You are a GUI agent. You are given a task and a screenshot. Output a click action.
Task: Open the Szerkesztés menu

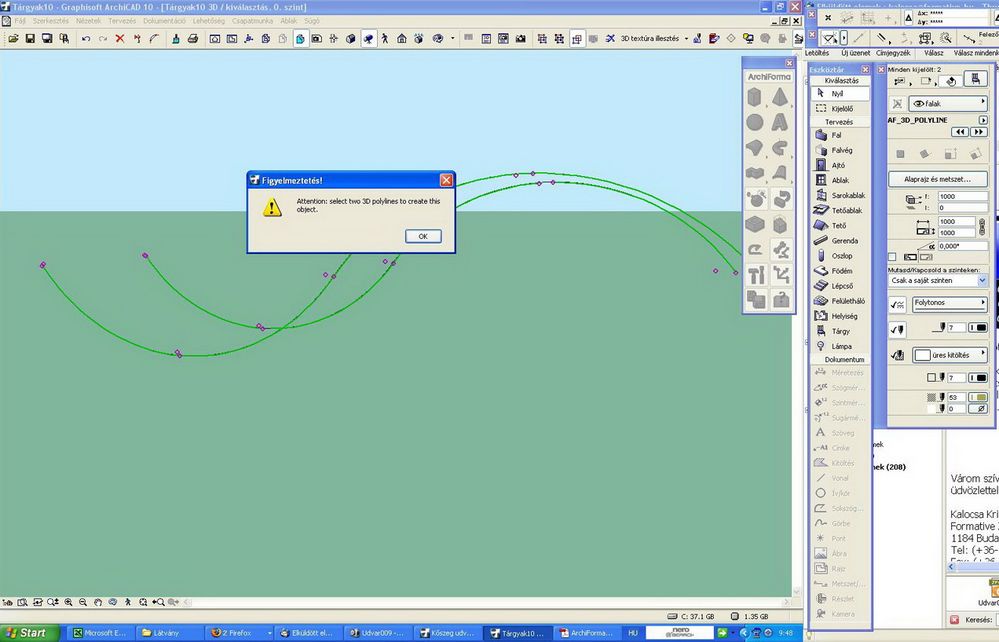click(50, 21)
